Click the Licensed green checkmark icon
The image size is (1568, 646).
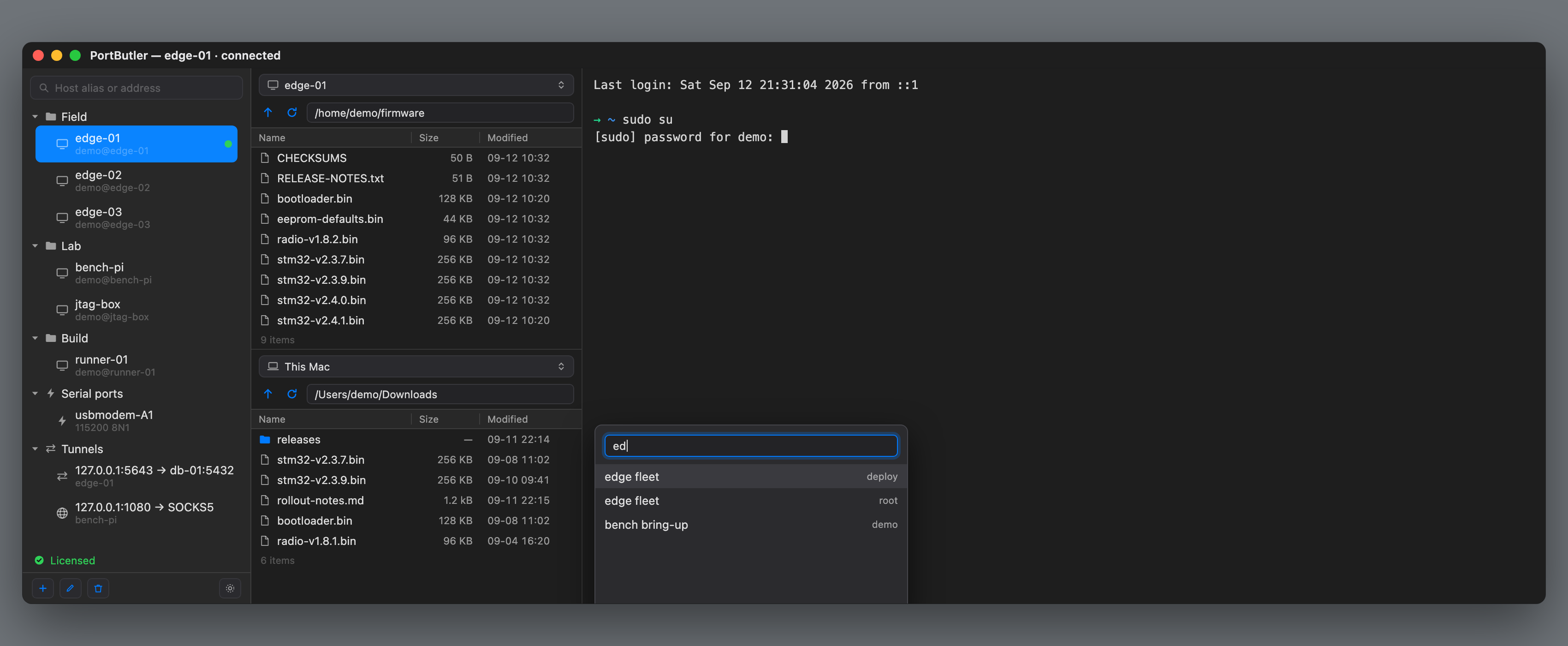pos(39,560)
